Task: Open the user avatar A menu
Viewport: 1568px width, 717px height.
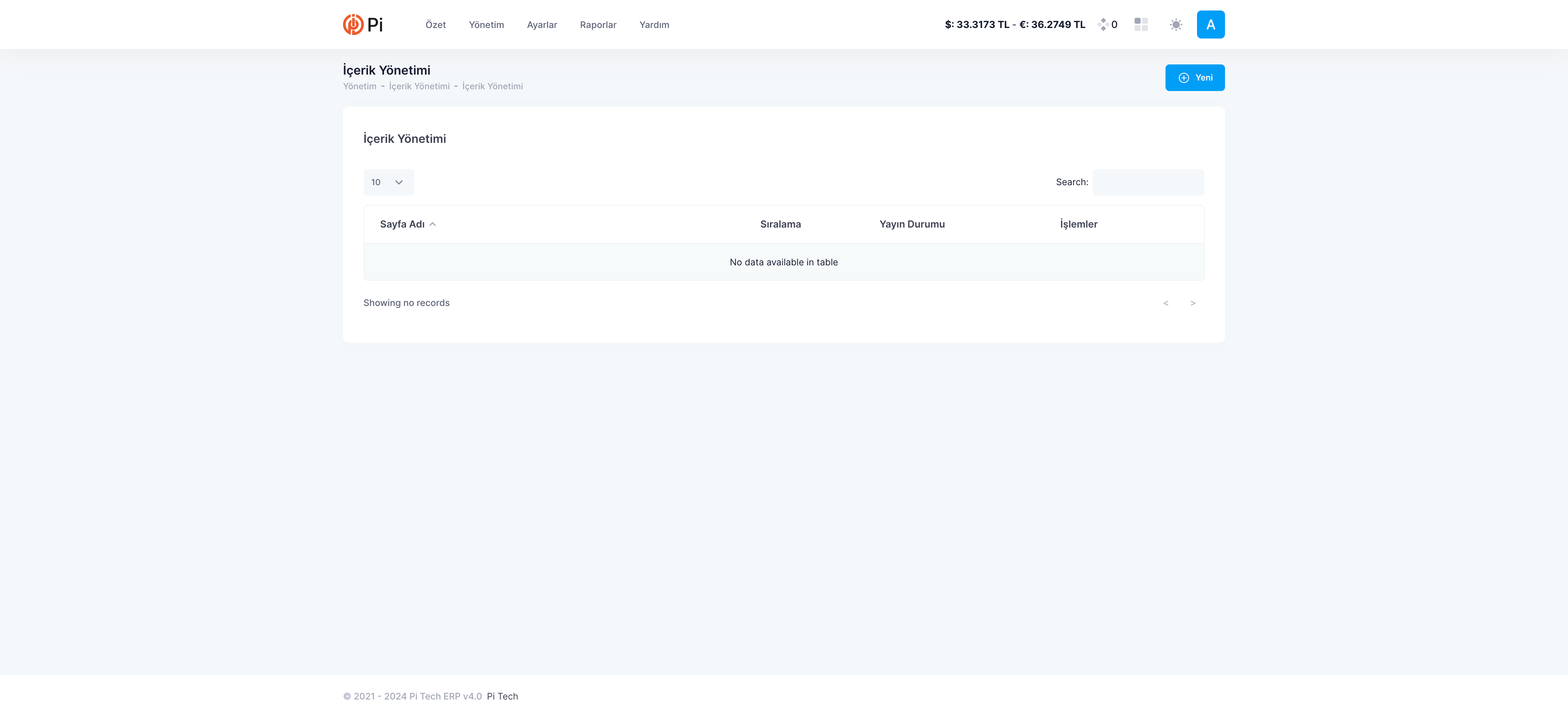Action: (1210, 25)
